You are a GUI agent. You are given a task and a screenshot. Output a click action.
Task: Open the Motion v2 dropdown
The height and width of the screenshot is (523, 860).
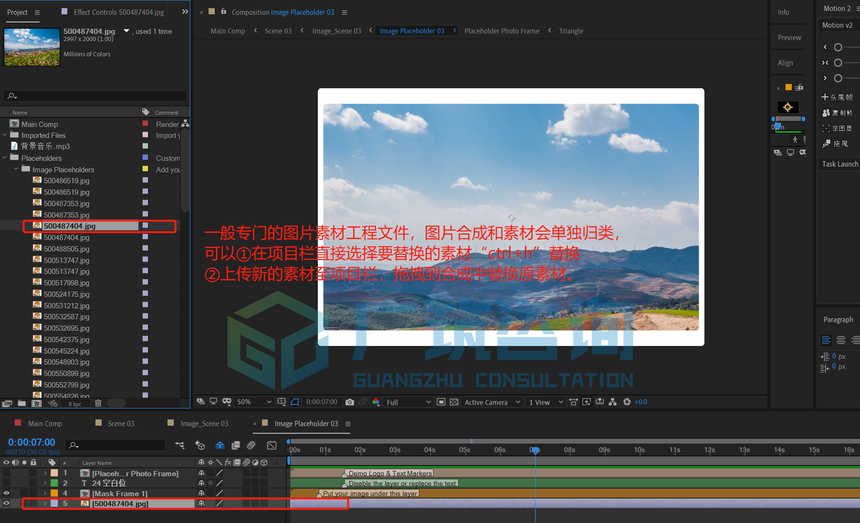[x=839, y=25]
